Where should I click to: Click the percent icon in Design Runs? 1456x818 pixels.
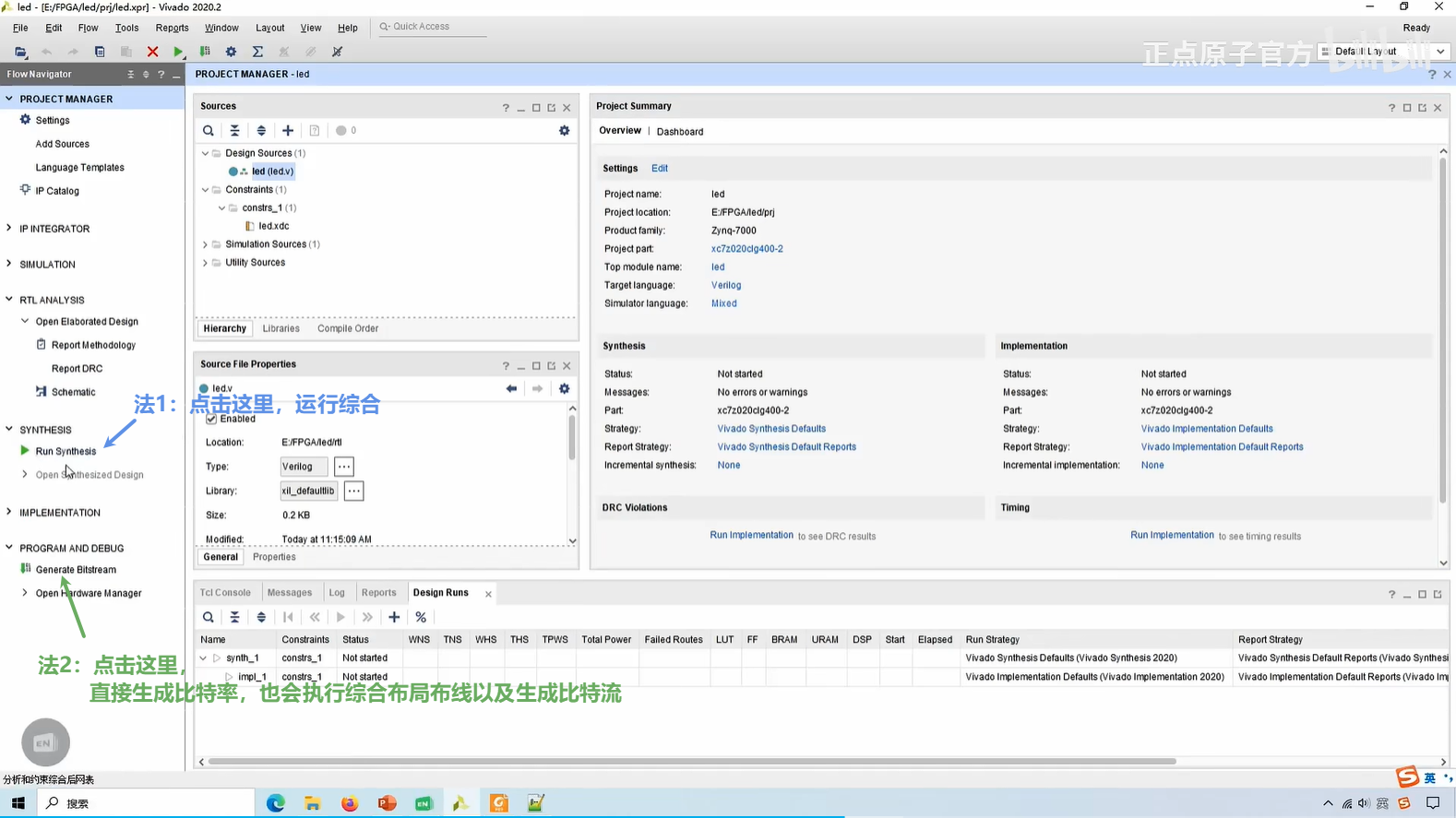click(421, 617)
